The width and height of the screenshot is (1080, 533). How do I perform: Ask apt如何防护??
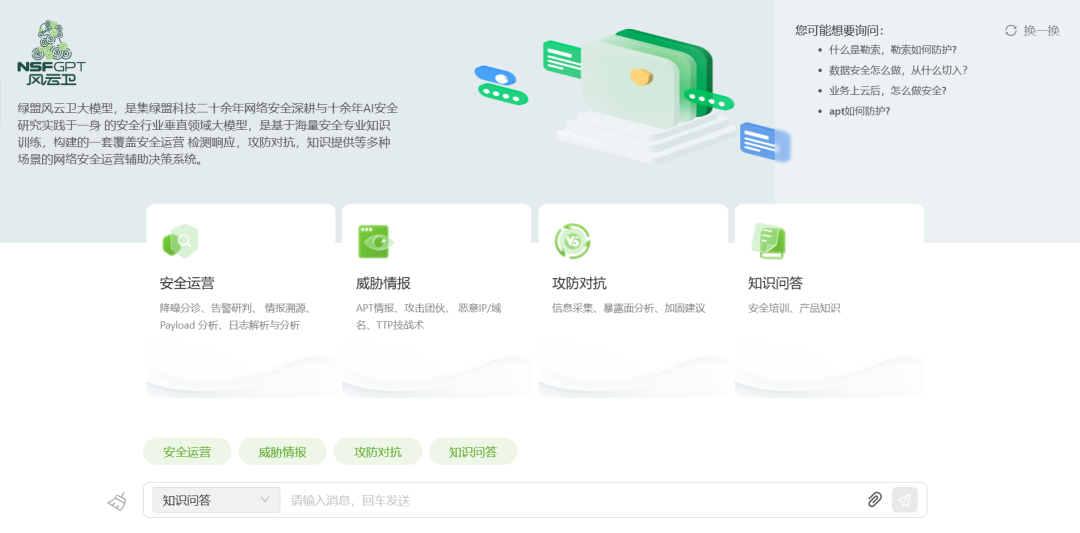click(x=860, y=110)
